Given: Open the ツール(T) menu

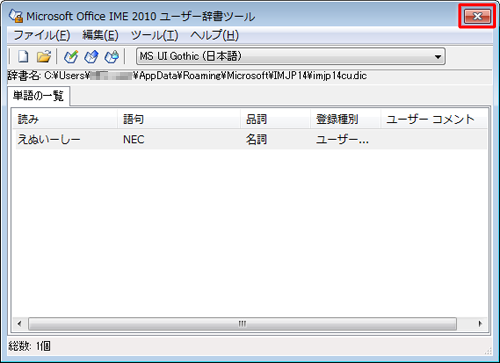Looking at the screenshot, I should (x=155, y=35).
